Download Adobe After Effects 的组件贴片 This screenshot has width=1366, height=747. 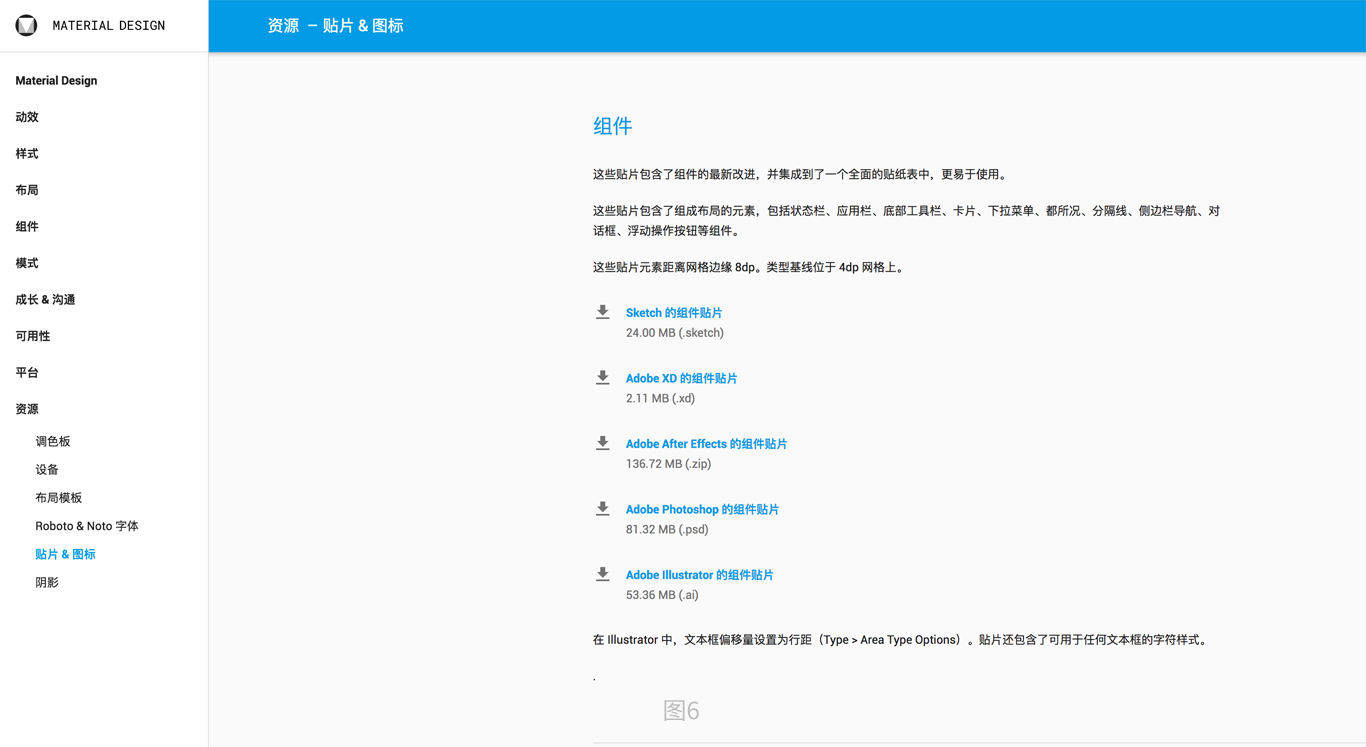pos(706,444)
